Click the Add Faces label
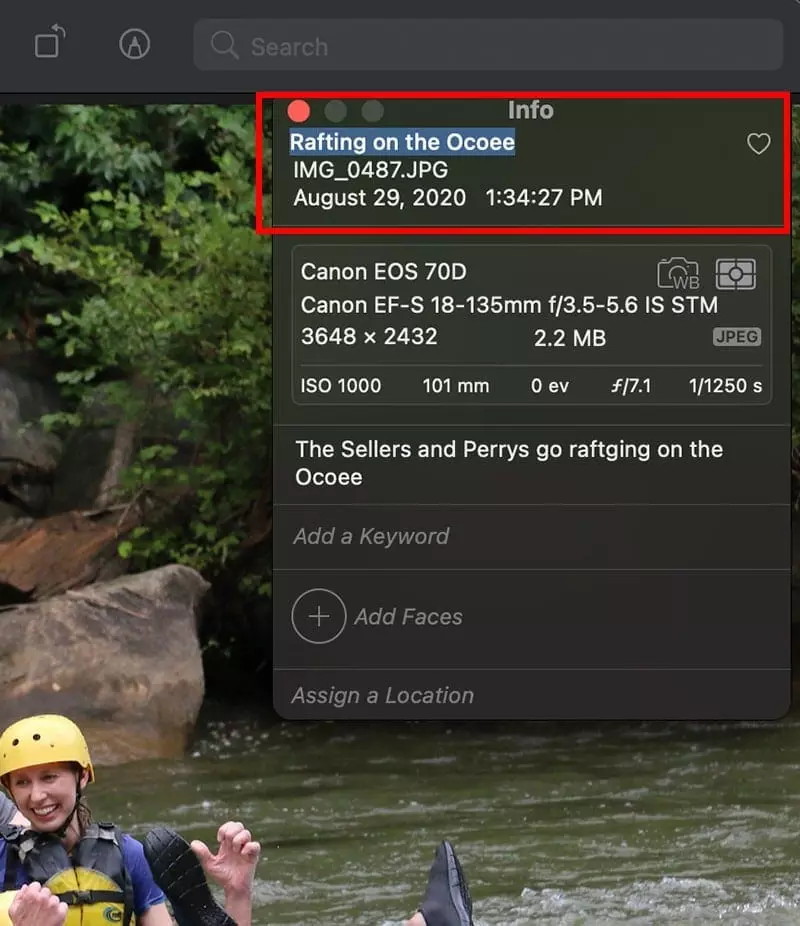Image resolution: width=800 pixels, height=926 pixels. (408, 617)
